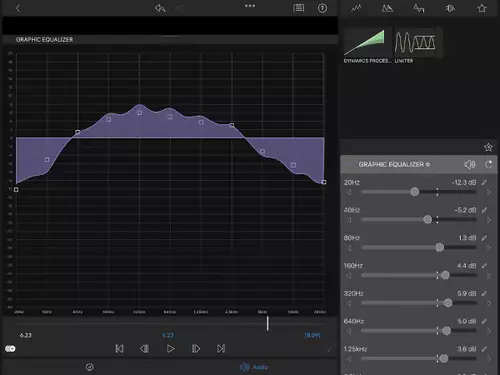Open the help question mark
Viewport: 500px width, 375px height.
tap(322, 8)
